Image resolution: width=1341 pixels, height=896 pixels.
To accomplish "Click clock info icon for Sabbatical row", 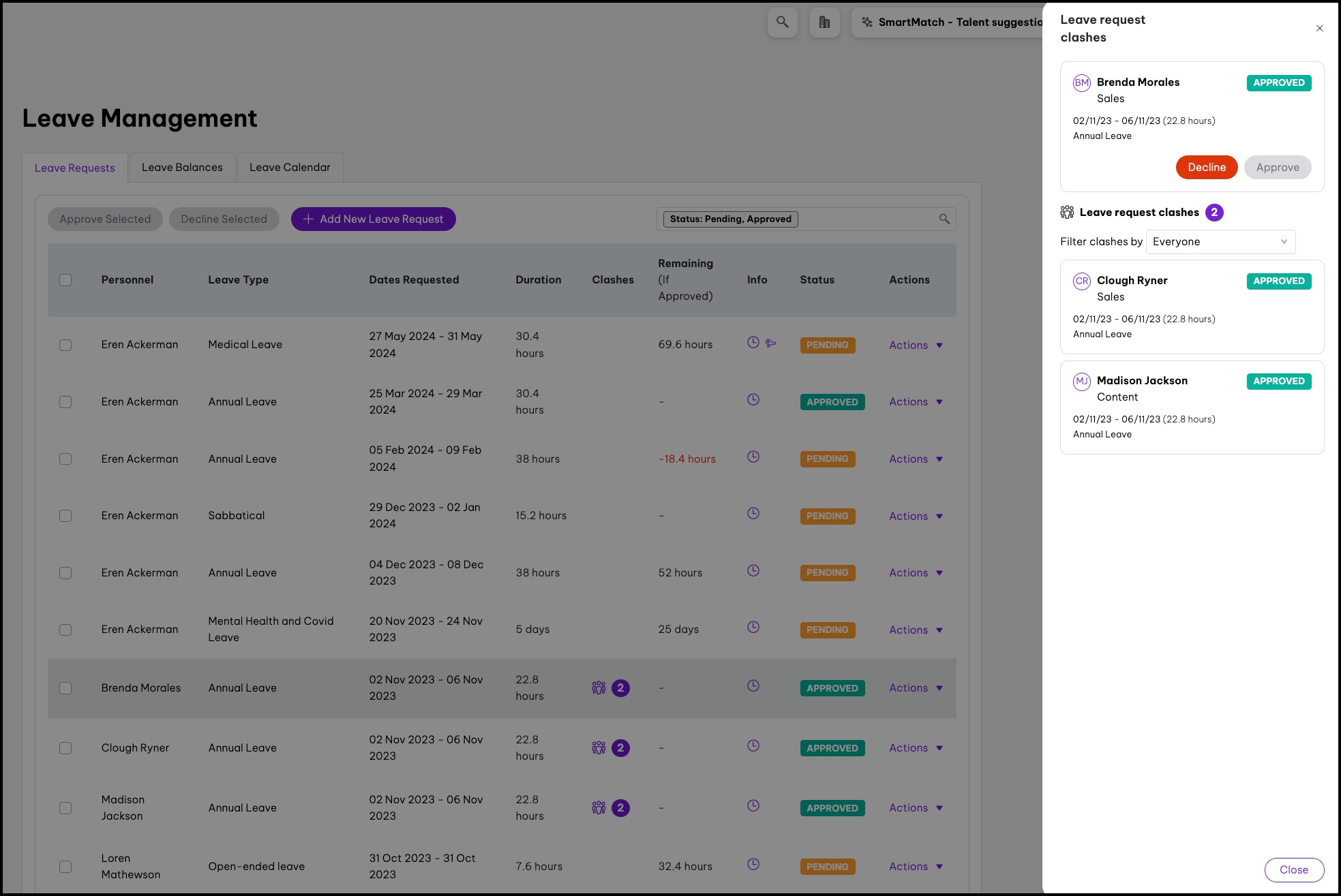I will 753,514.
